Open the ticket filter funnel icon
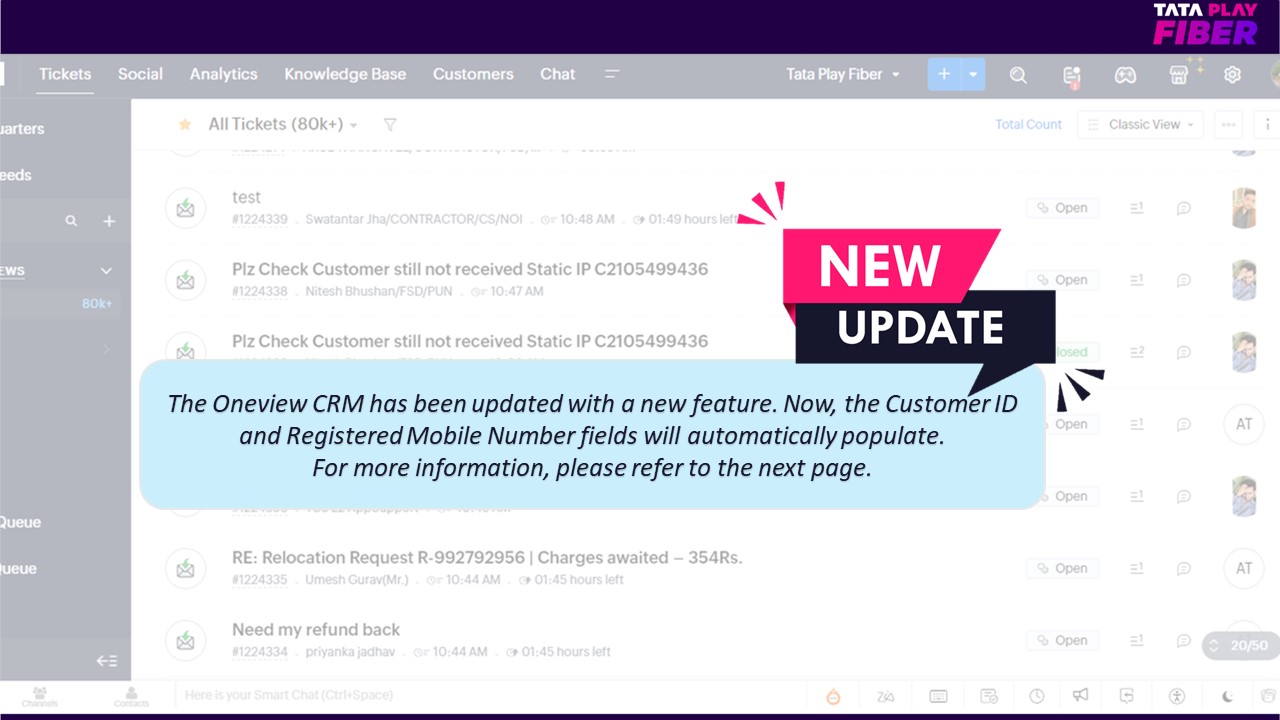This screenshot has width=1280, height=720. coord(390,124)
